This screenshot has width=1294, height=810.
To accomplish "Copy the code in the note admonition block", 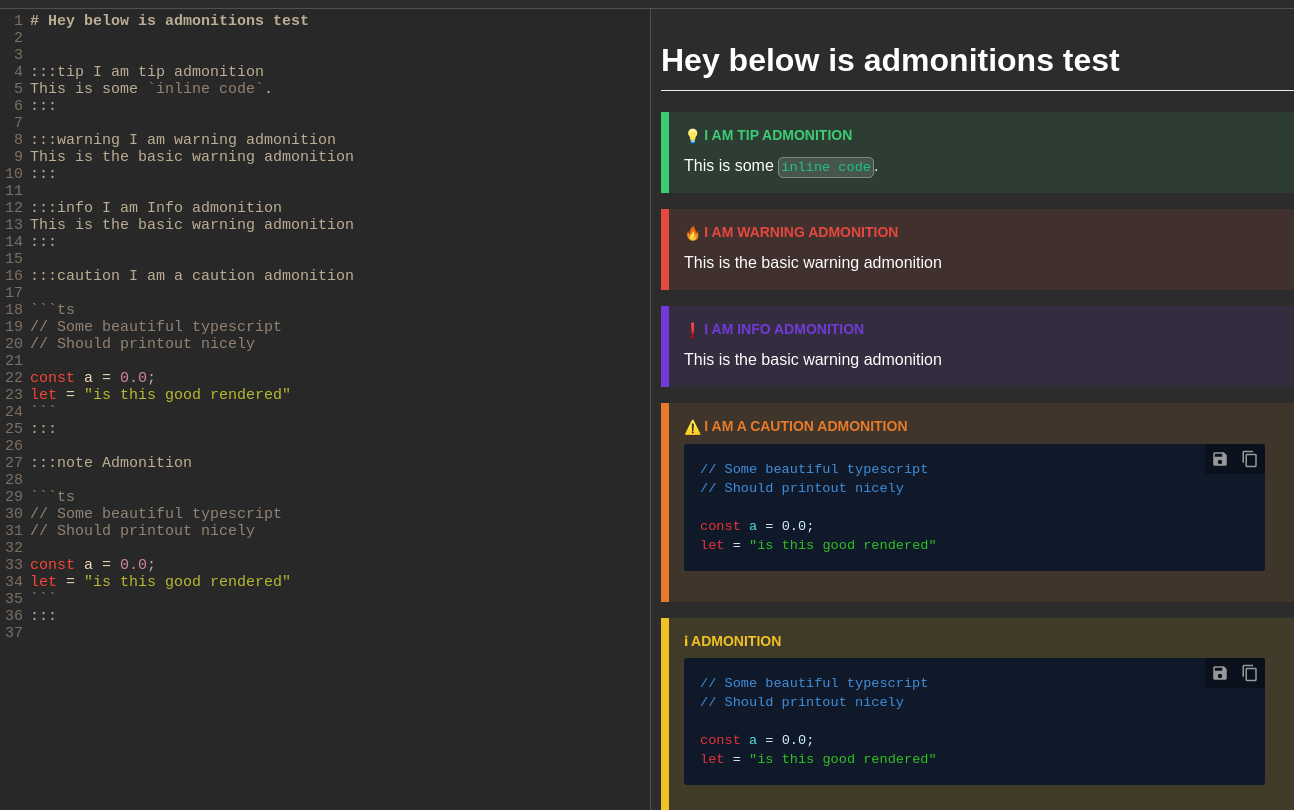I will (x=1250, y=673).
